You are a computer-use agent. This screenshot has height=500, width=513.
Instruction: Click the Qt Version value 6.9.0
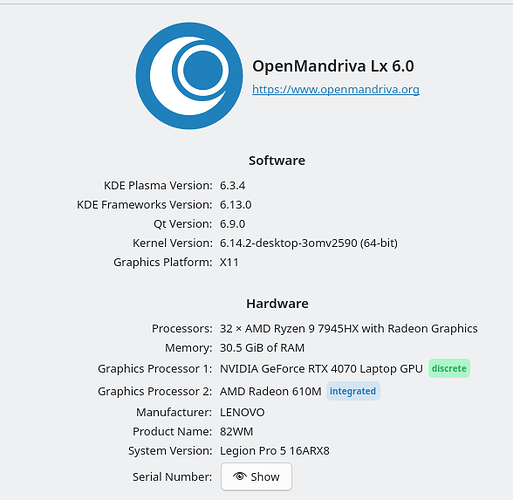coord(232,224)
